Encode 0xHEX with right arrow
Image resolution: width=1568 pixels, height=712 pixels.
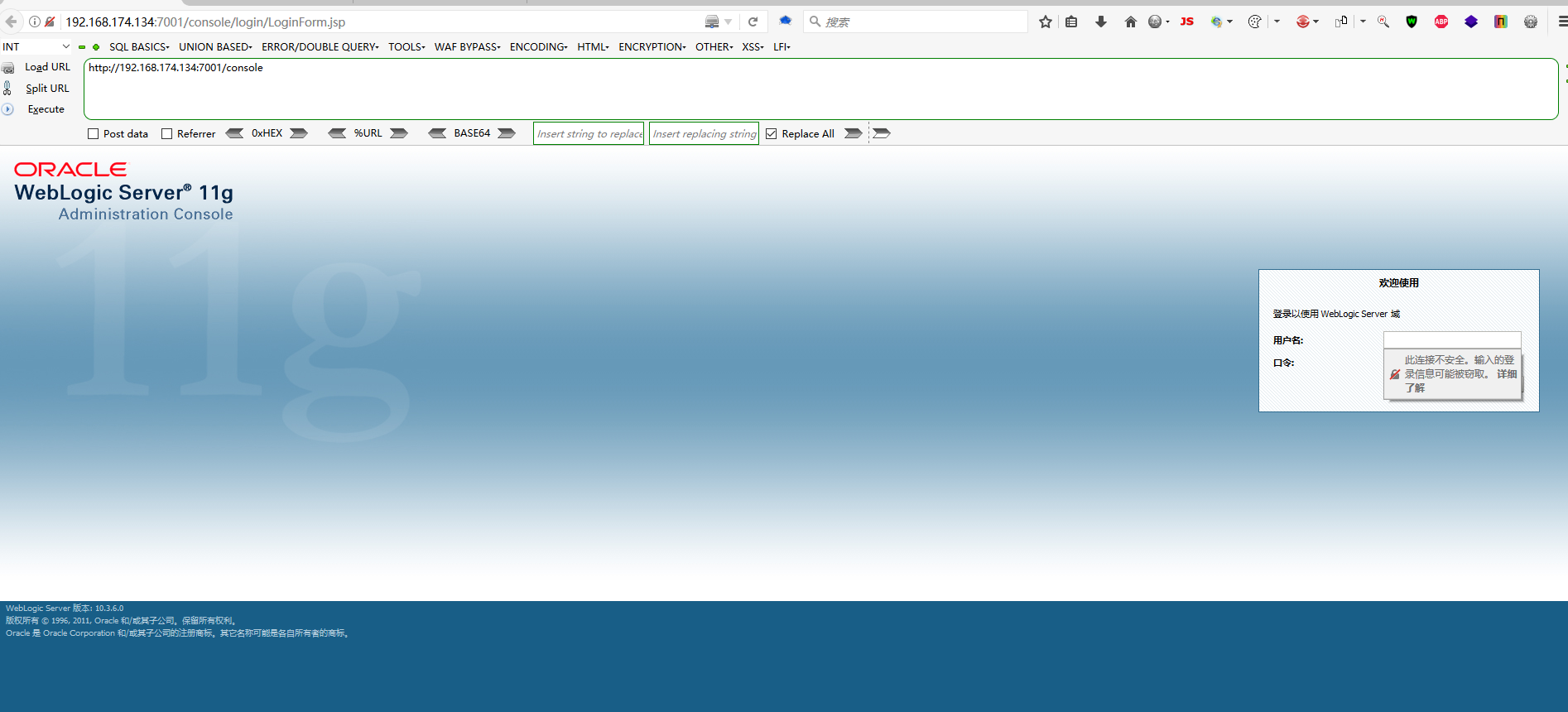click(x=299, y=133)
